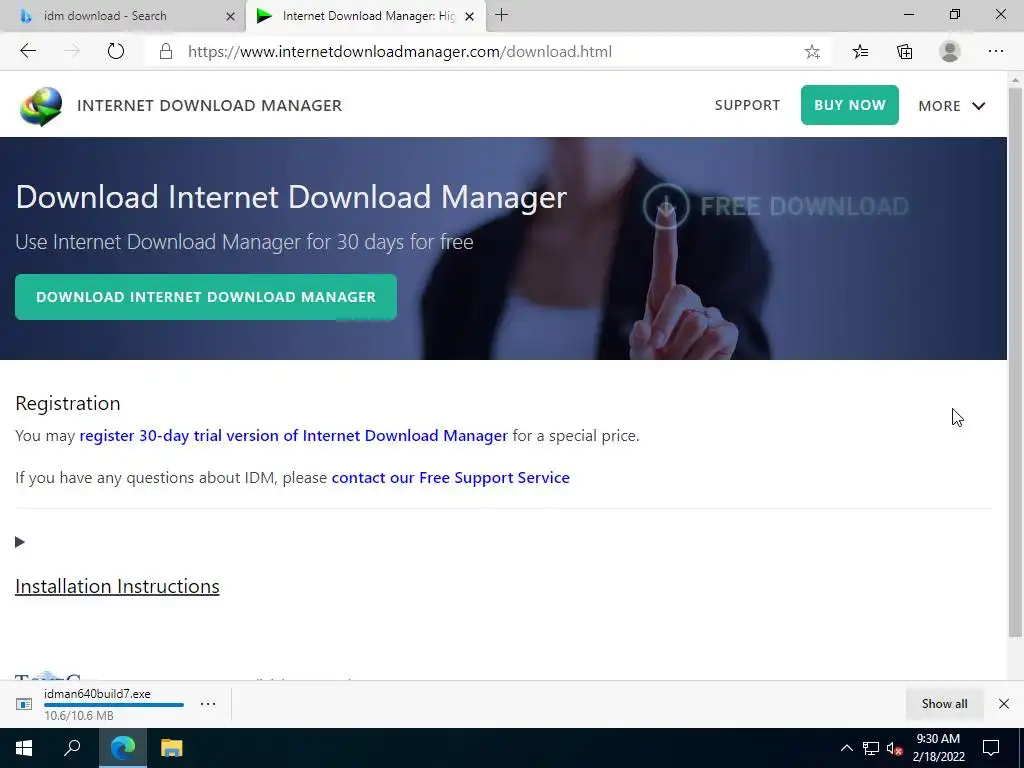Open the SUPPORT menu item
1024x768 pixels.
pyautogui.click(x=747, y=105)
